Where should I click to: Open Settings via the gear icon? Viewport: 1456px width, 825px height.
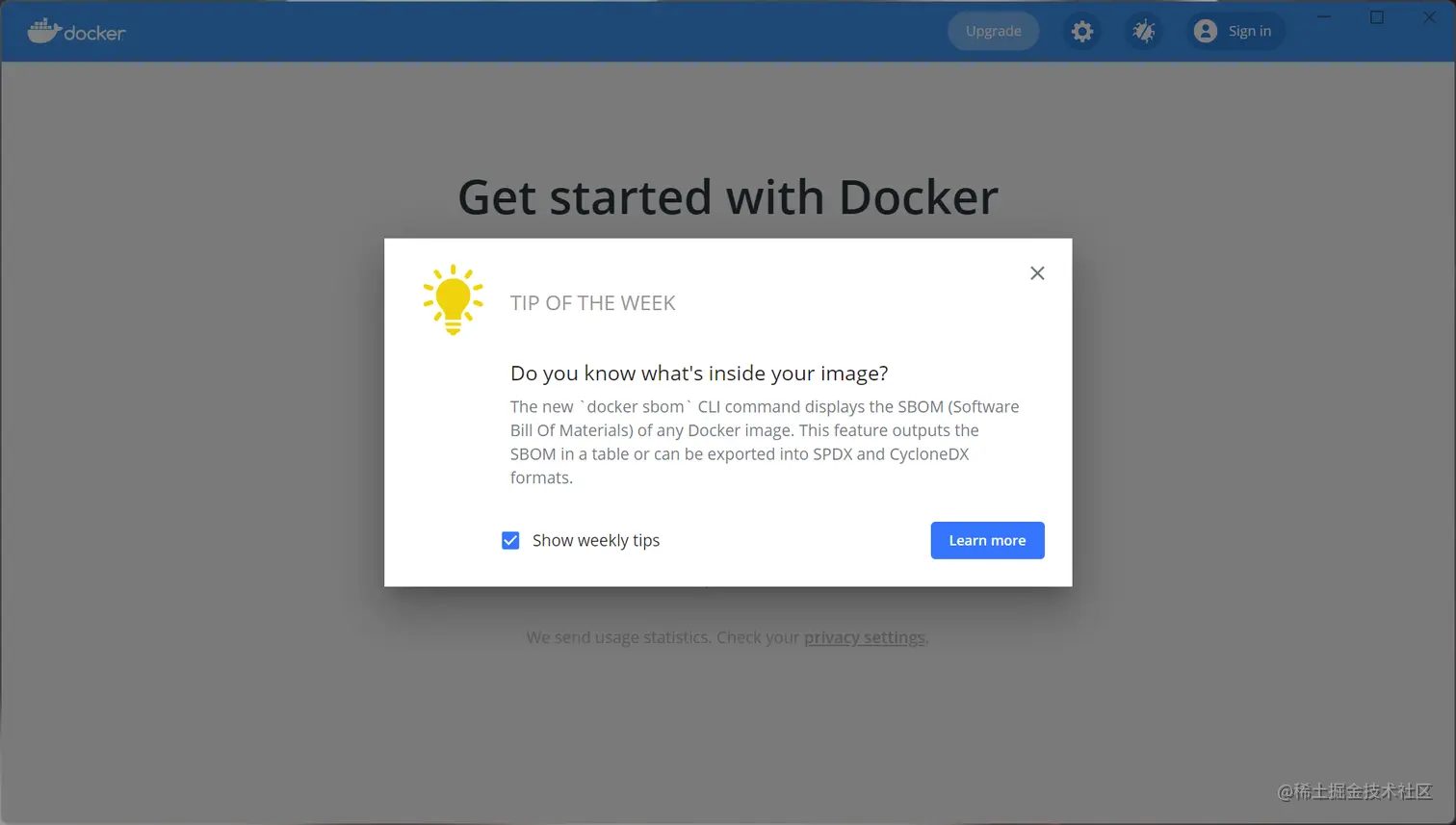[1082, 32]
